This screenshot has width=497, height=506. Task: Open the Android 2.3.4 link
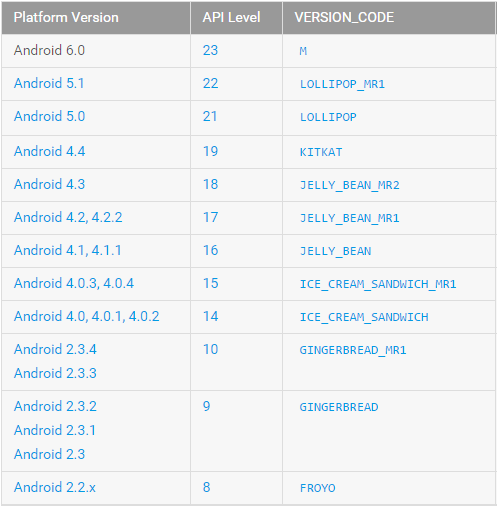tap(55, 349)
